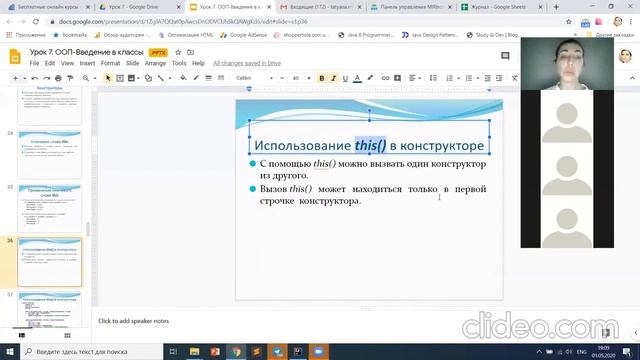Click the print icon

[58, 78]
